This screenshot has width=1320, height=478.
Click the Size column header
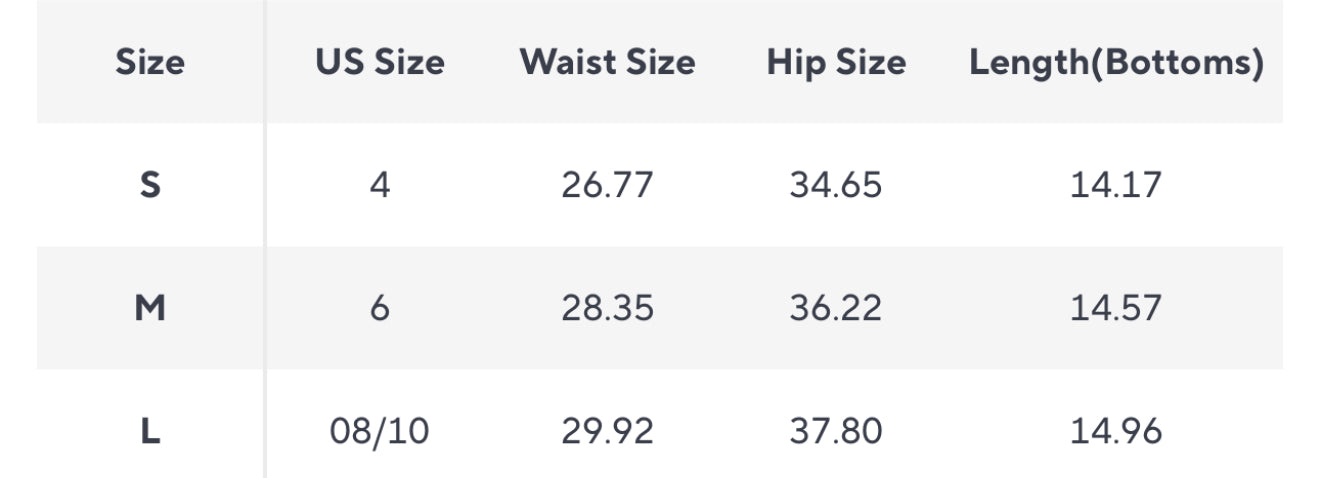pyautogui.click(x=150, y=63)
